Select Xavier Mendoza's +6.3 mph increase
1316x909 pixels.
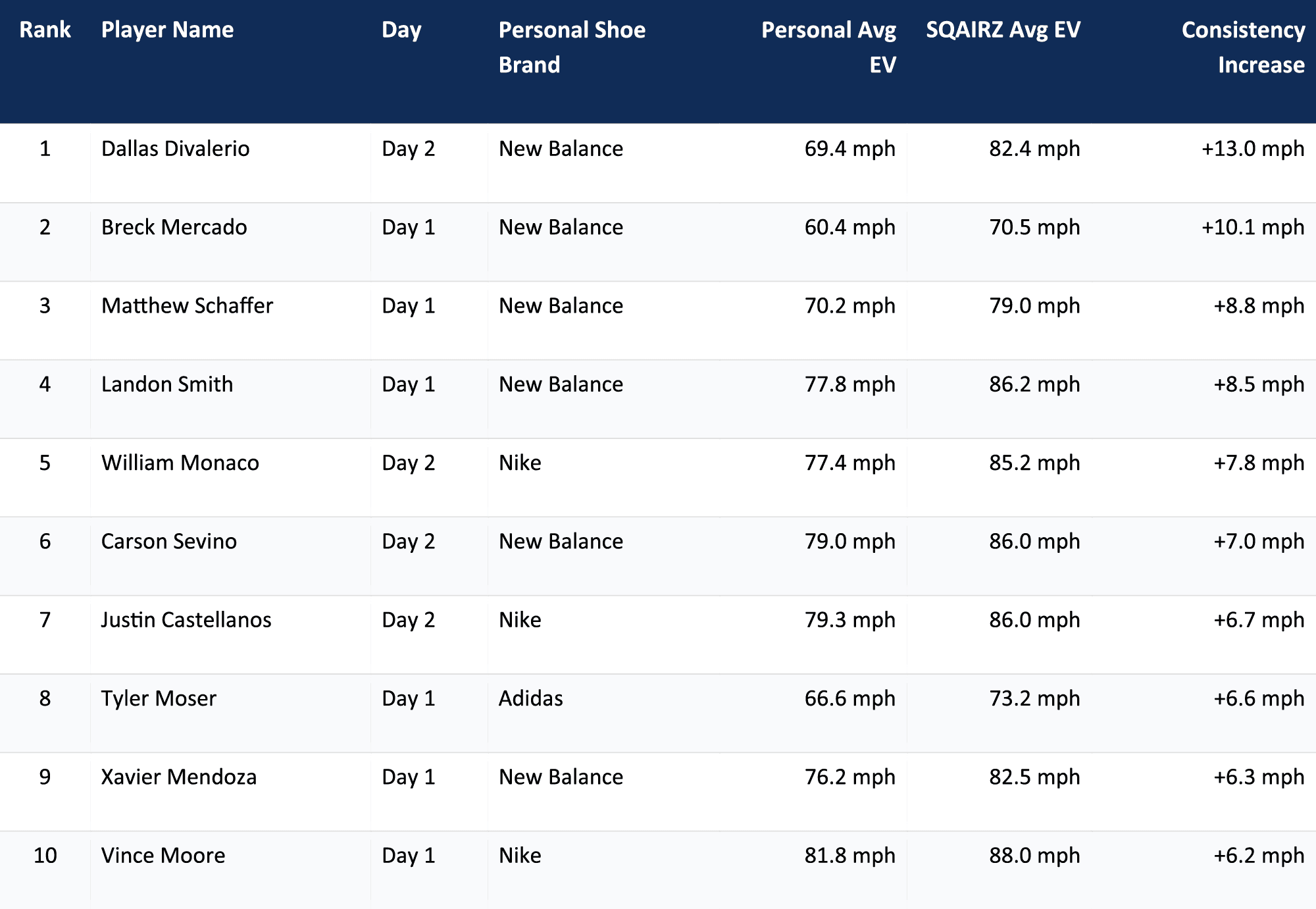tap(1259, 777)
